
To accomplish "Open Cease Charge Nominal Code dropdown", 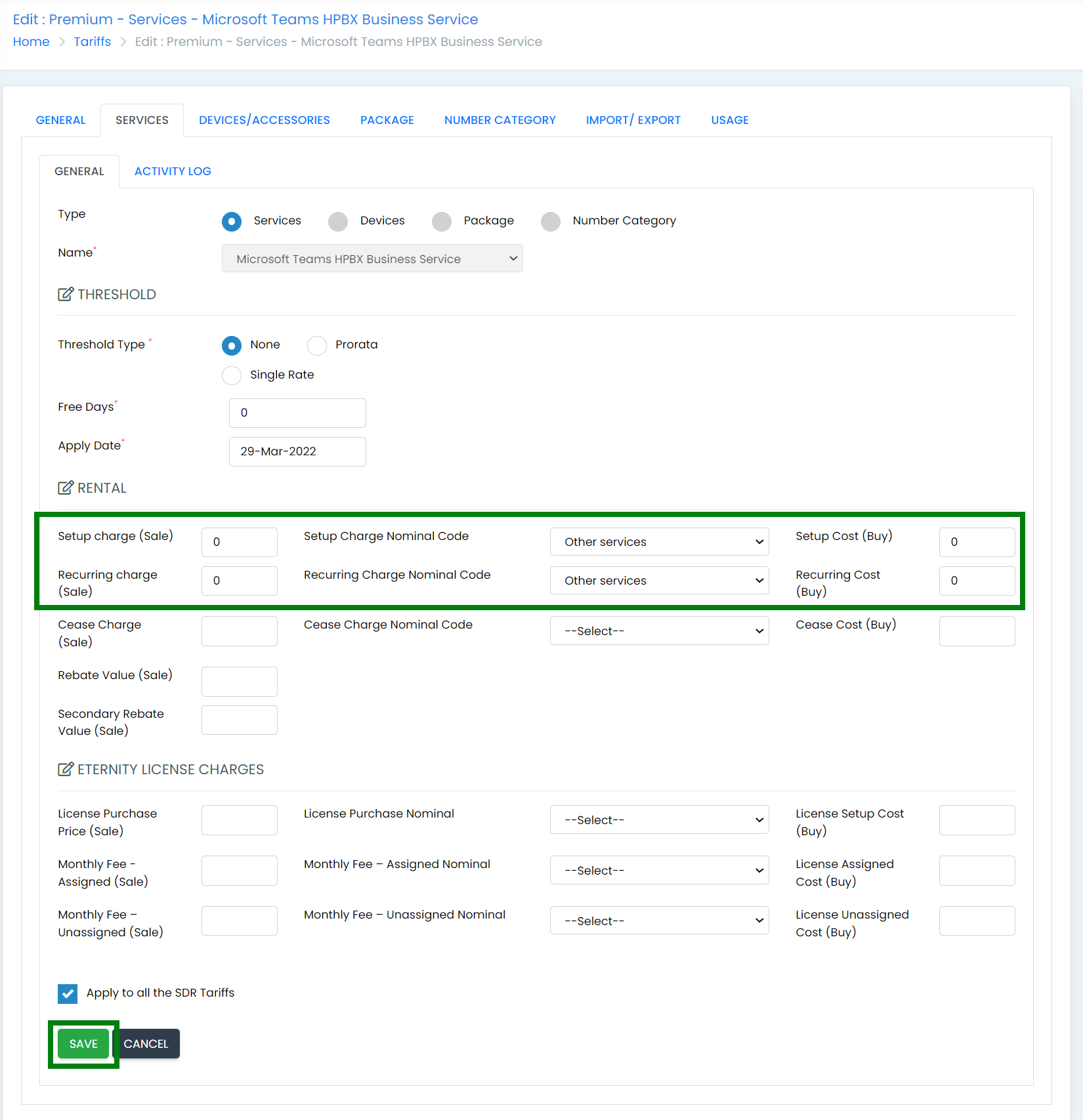I will (x=659, y=631).
